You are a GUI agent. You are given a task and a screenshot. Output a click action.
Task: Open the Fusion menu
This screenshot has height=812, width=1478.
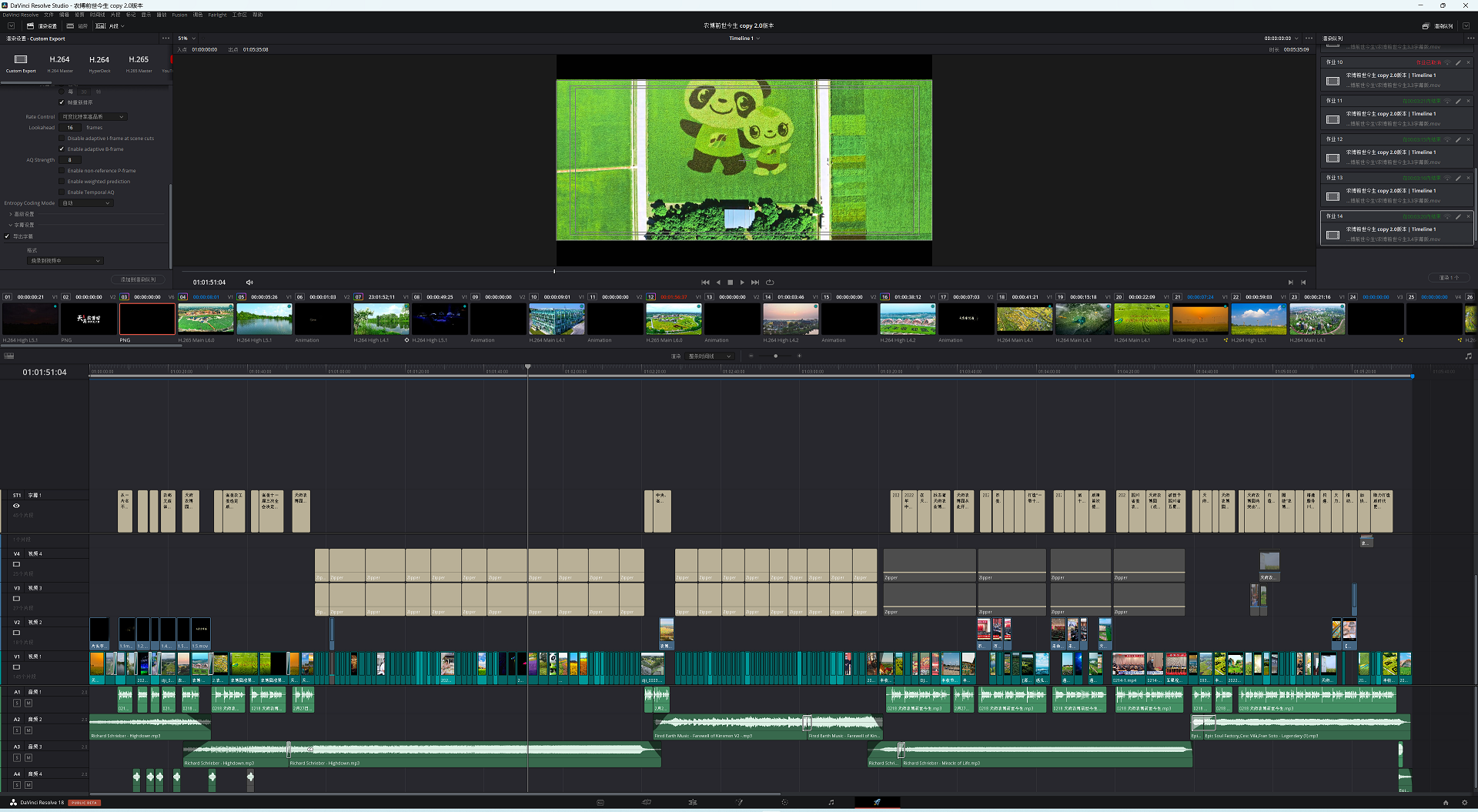[x=179, y=15]
